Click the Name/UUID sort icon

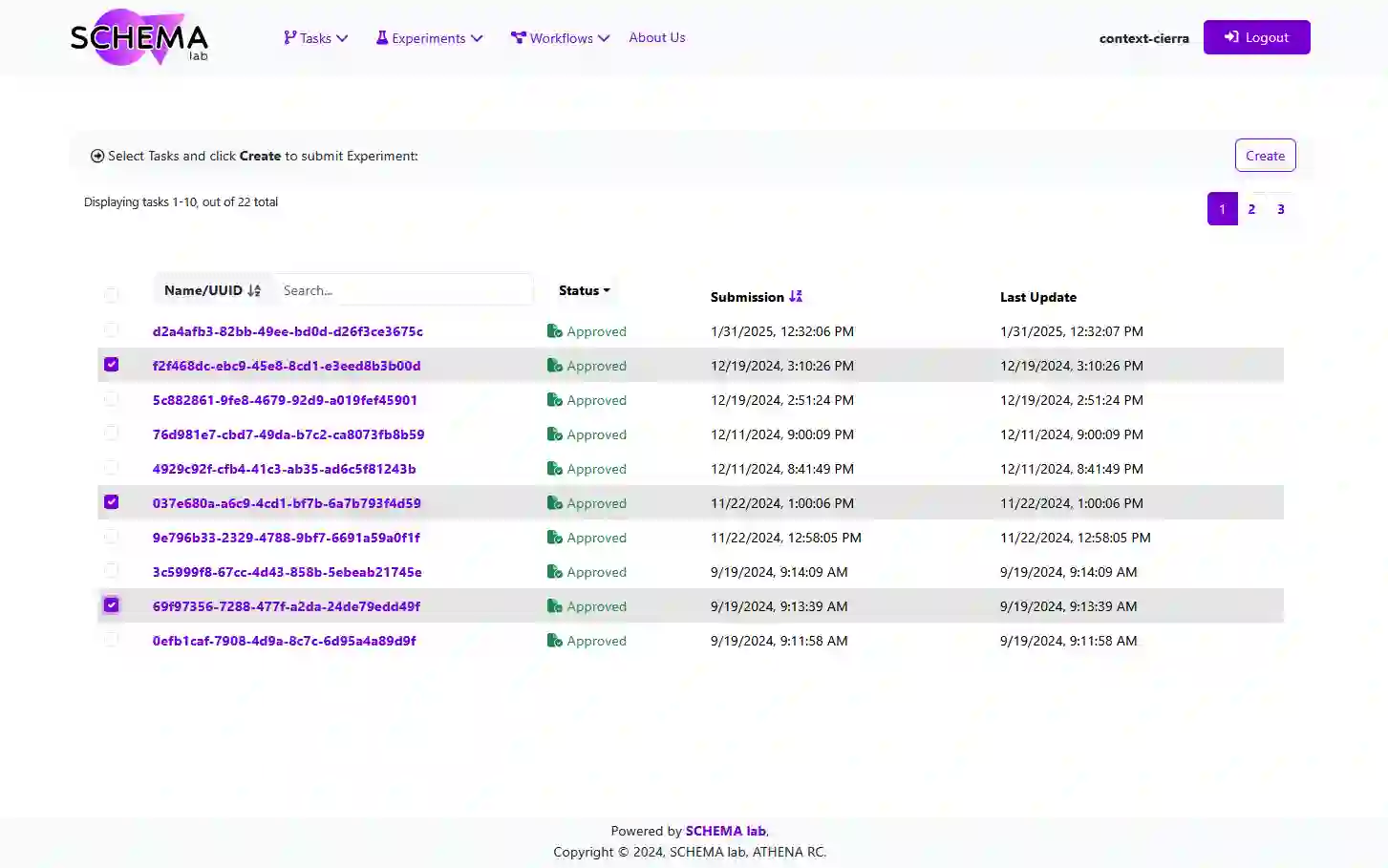(x=254, y=290)
